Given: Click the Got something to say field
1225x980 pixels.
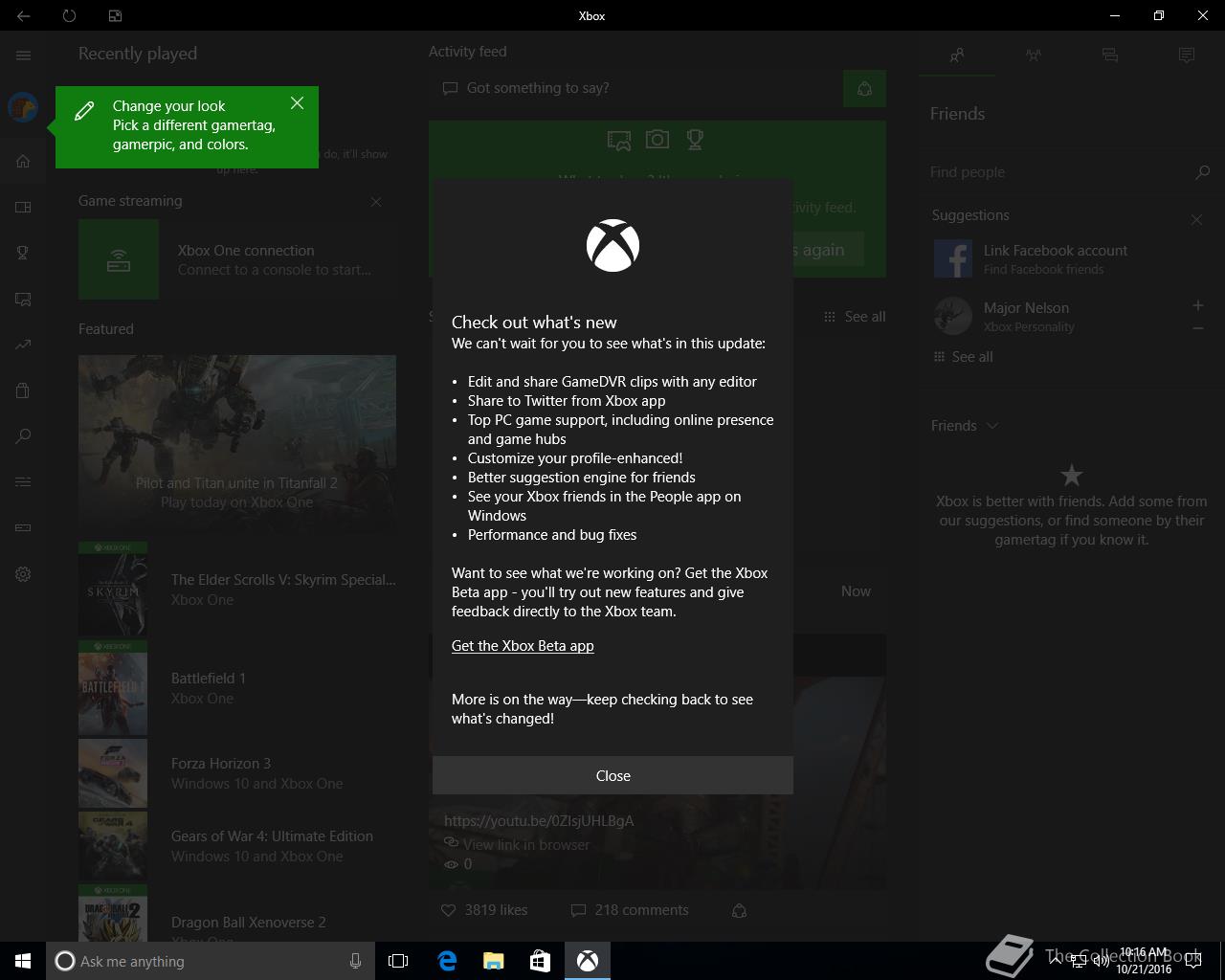Looking at the screenshot, I should click(634, 88).
